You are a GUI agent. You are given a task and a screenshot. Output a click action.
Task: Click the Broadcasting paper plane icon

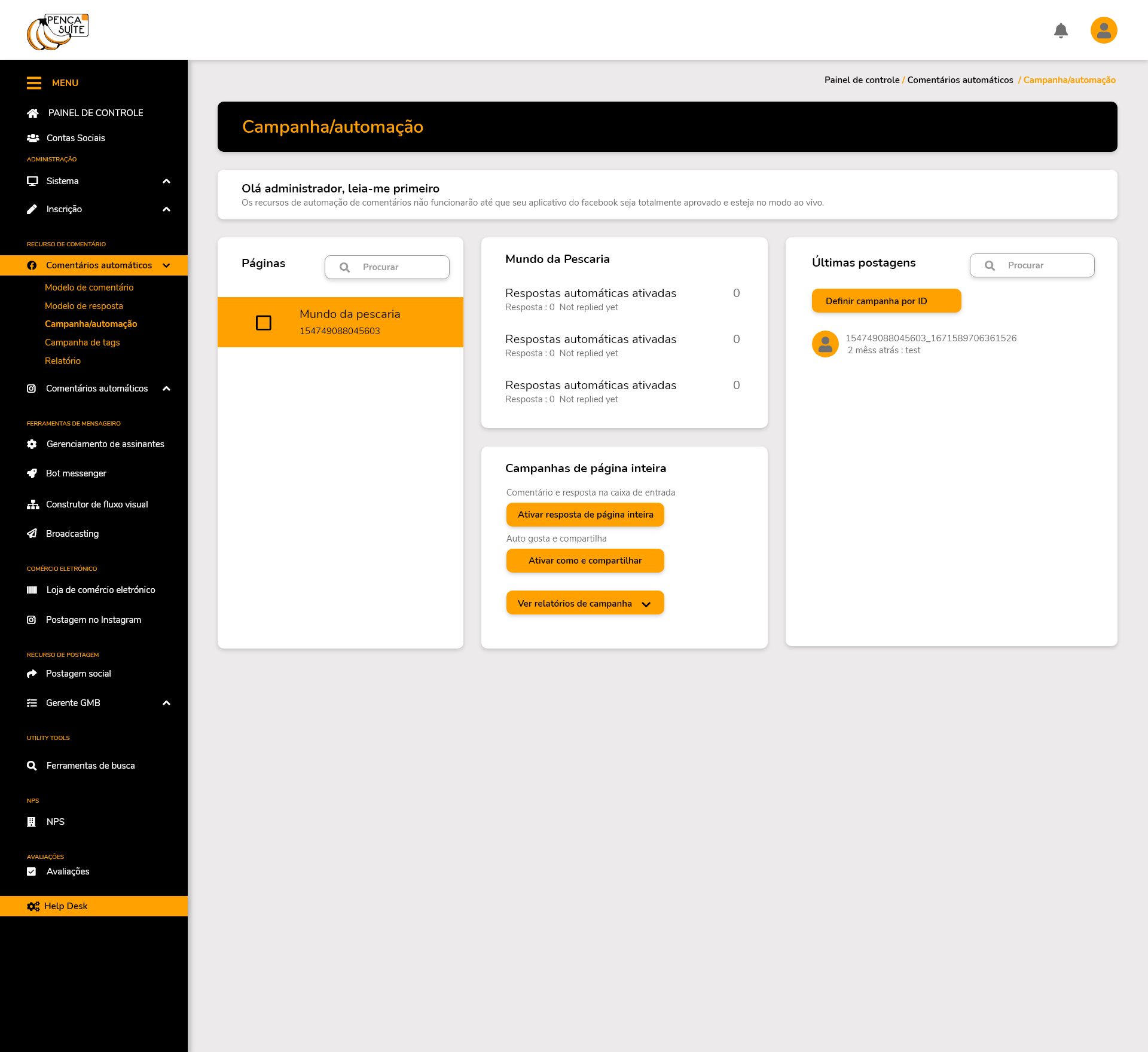pyautogui.click(x=32, y=534)
